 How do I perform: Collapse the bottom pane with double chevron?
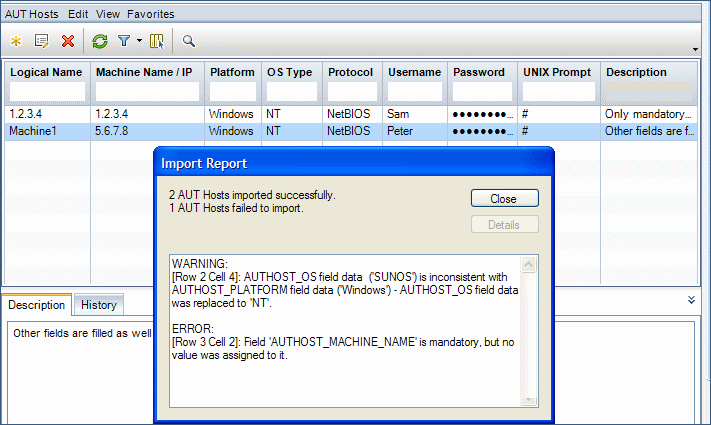tap(691, 299)
